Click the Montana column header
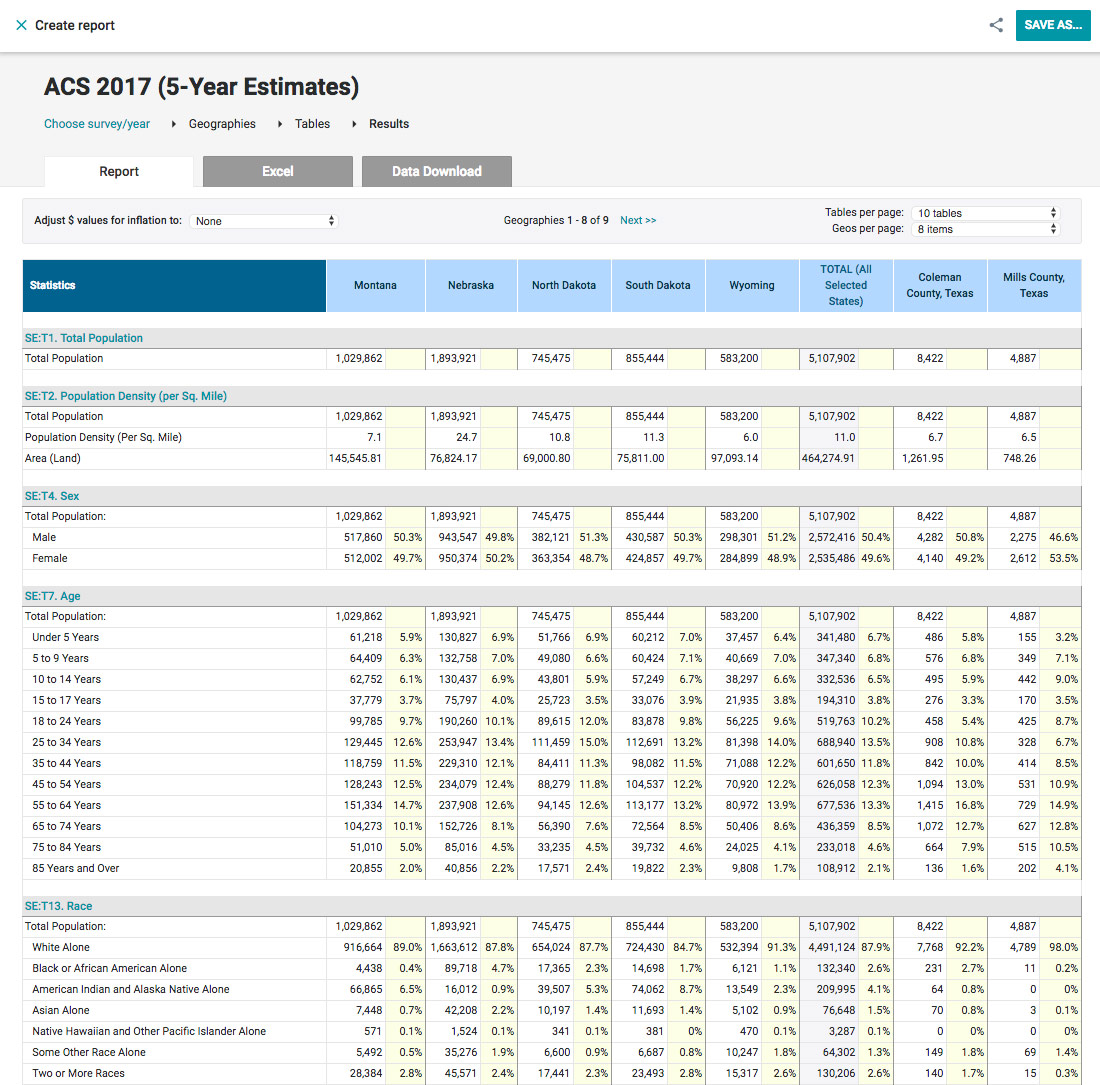This screenshot has height=1085, width=1100. coord(375,285)
